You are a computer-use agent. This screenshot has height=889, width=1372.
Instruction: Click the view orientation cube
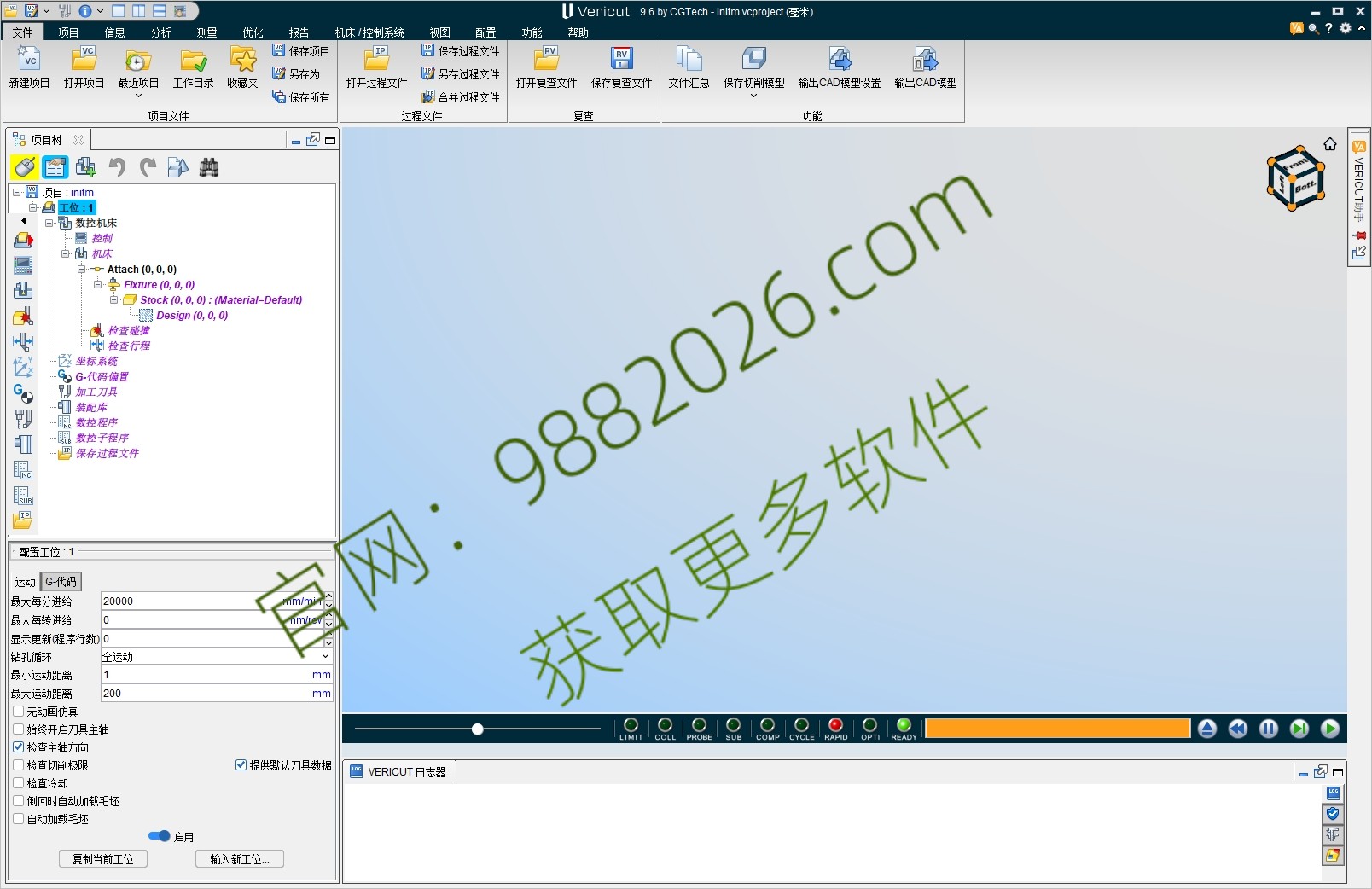[1295, 178]
